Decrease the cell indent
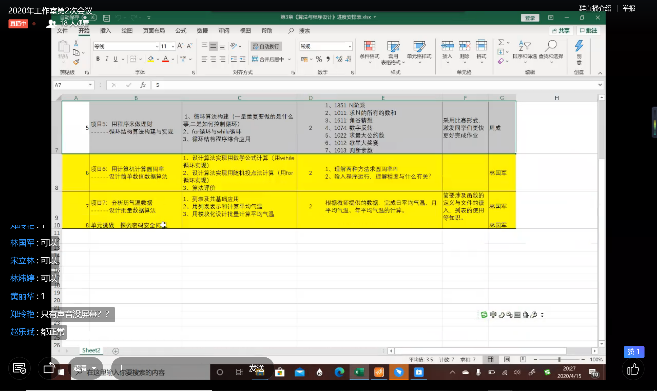The image size is (657, 391). 234,59
